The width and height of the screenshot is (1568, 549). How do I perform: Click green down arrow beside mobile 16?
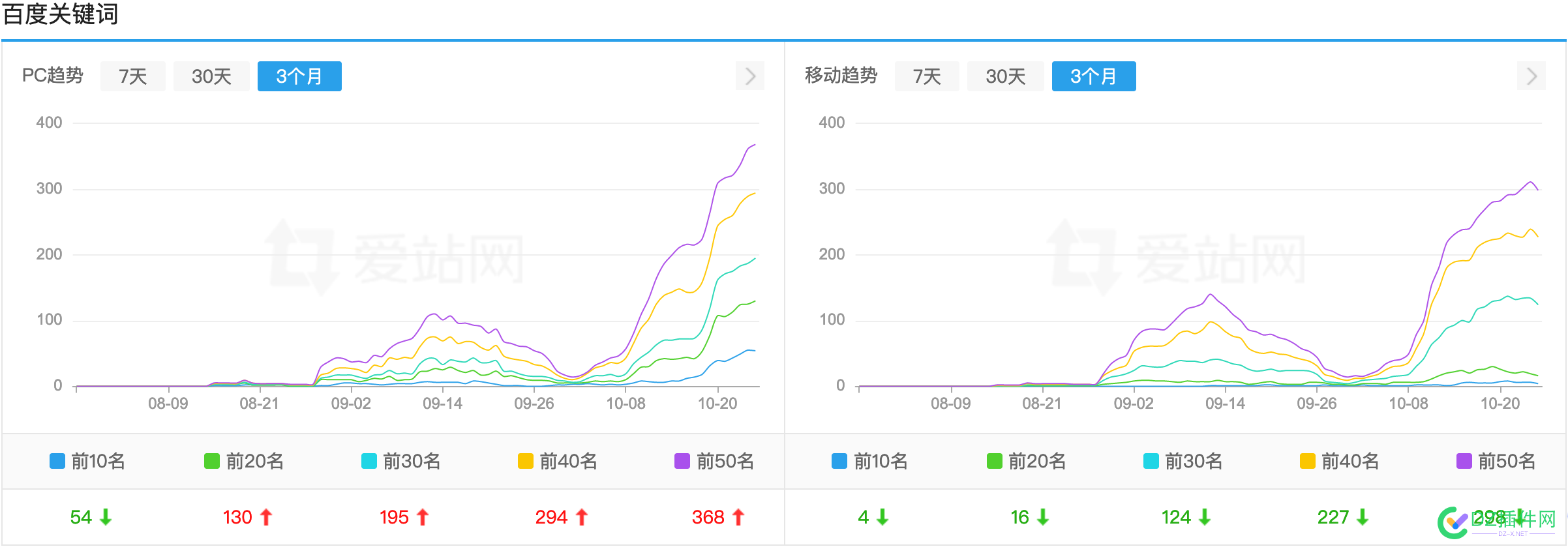1043,517
